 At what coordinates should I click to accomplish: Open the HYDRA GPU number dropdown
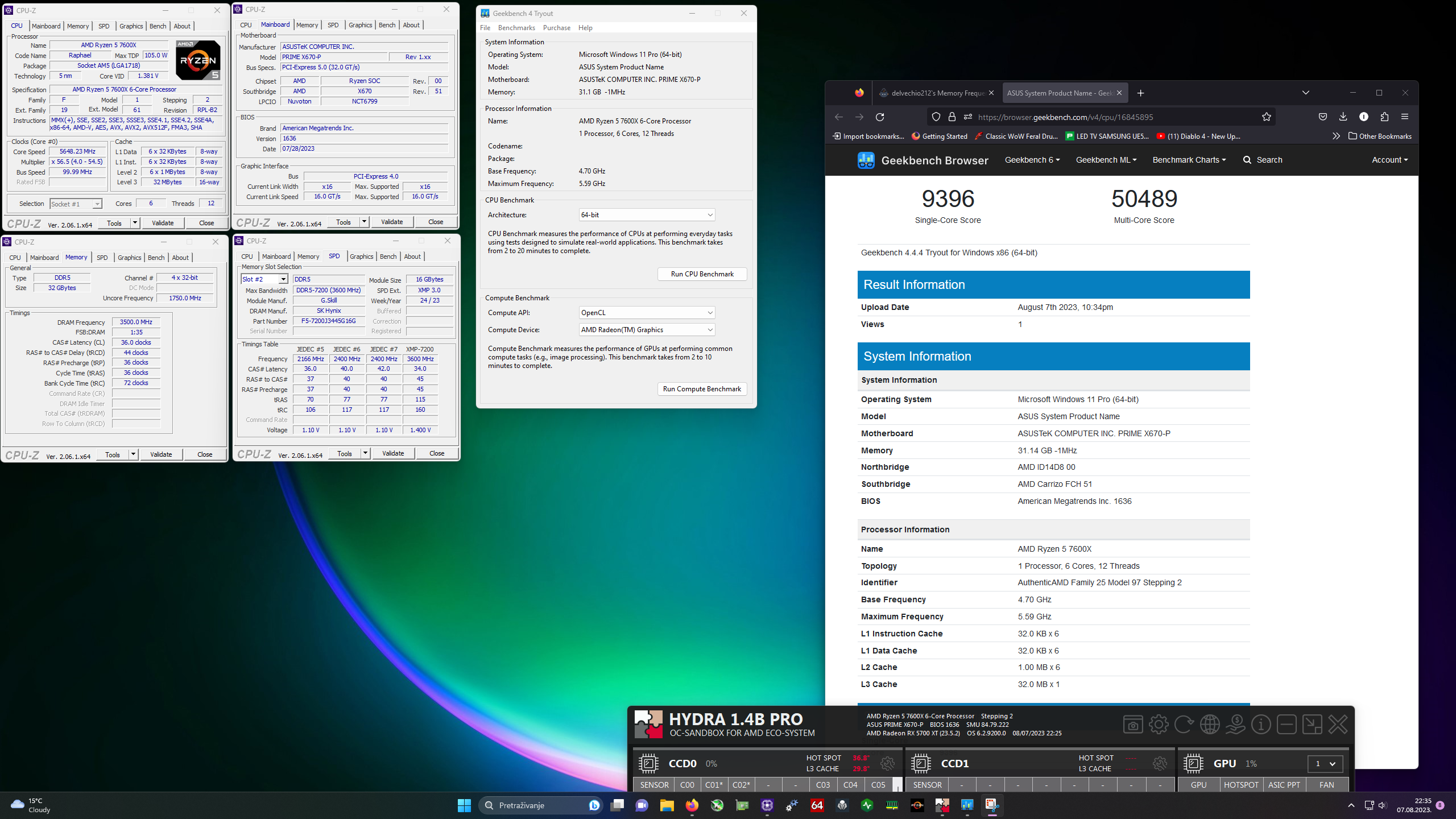click(x=1325, y=764)
